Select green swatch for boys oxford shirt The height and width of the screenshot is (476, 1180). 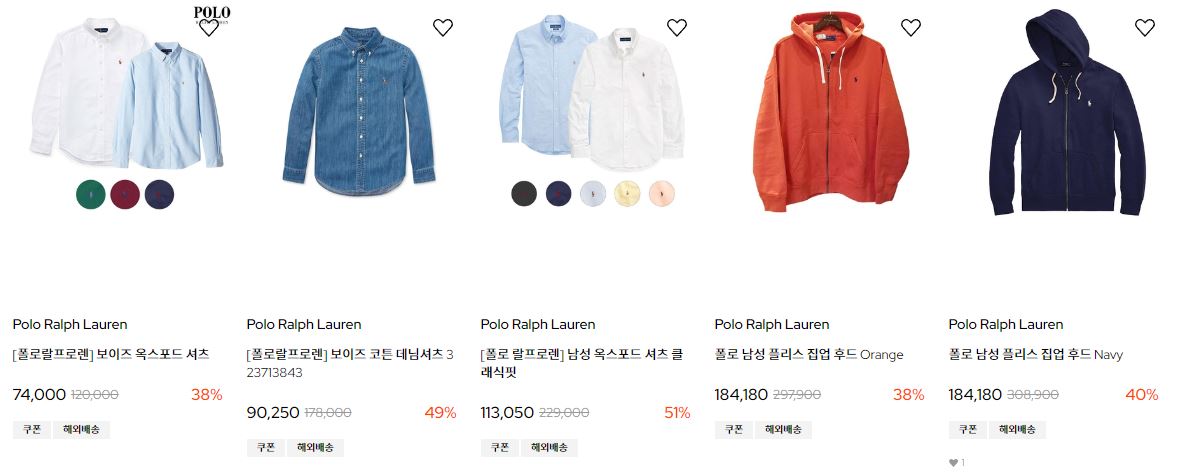click(91, 194)
